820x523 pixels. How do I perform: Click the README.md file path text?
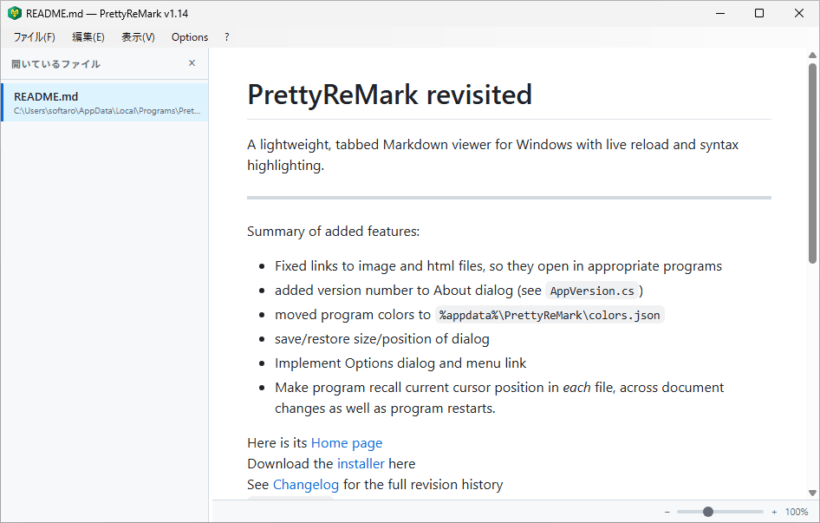tap(107, 111)
